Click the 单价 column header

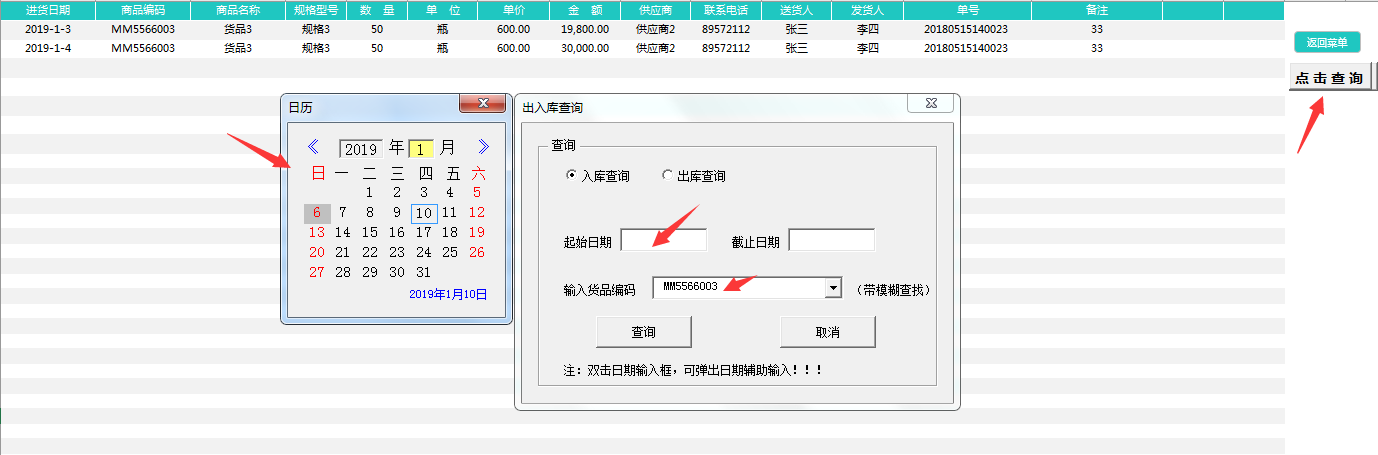pos(513,10)
